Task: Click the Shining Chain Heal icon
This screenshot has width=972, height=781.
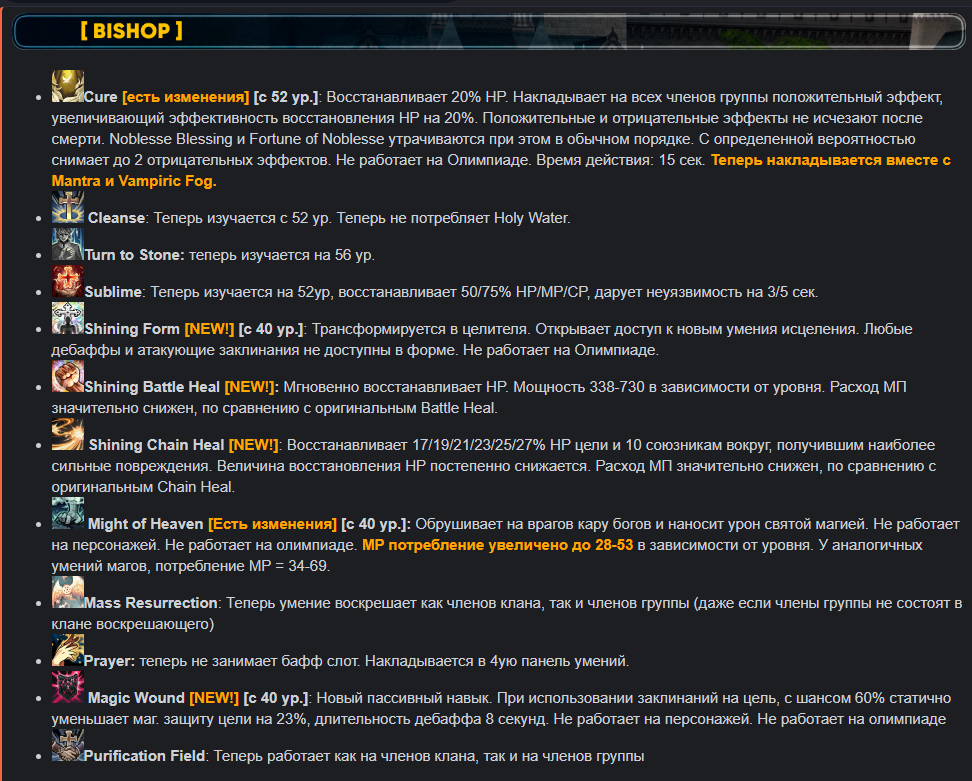Action: click(67, 435)
